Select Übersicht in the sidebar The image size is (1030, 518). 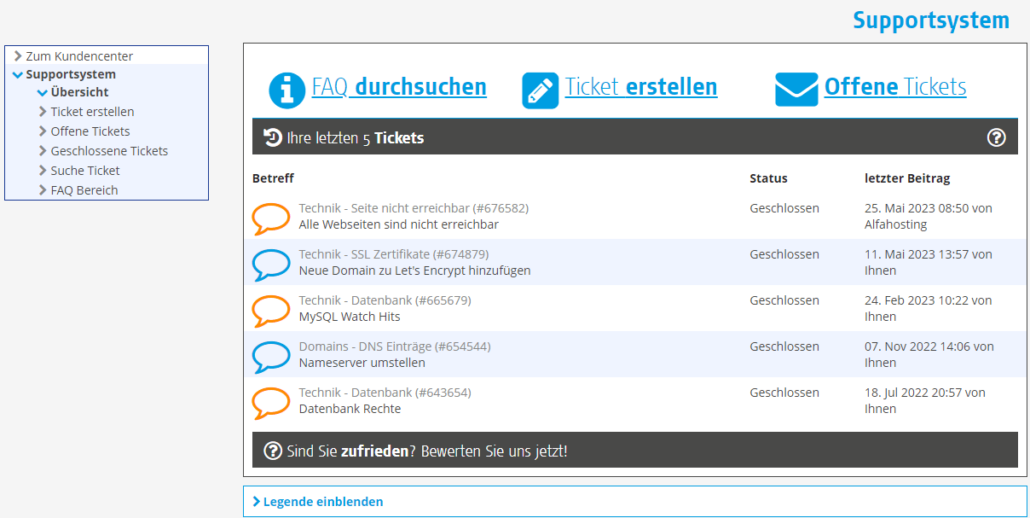79,93
